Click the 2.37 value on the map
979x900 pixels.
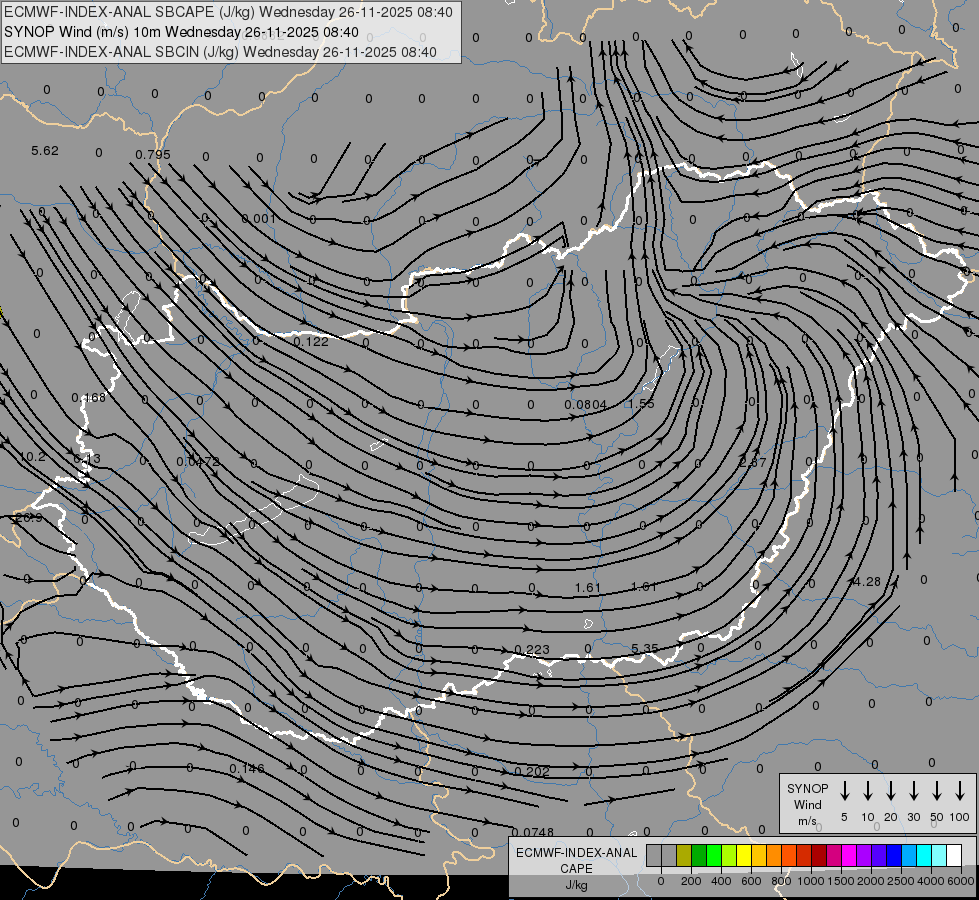pos(752,462)
